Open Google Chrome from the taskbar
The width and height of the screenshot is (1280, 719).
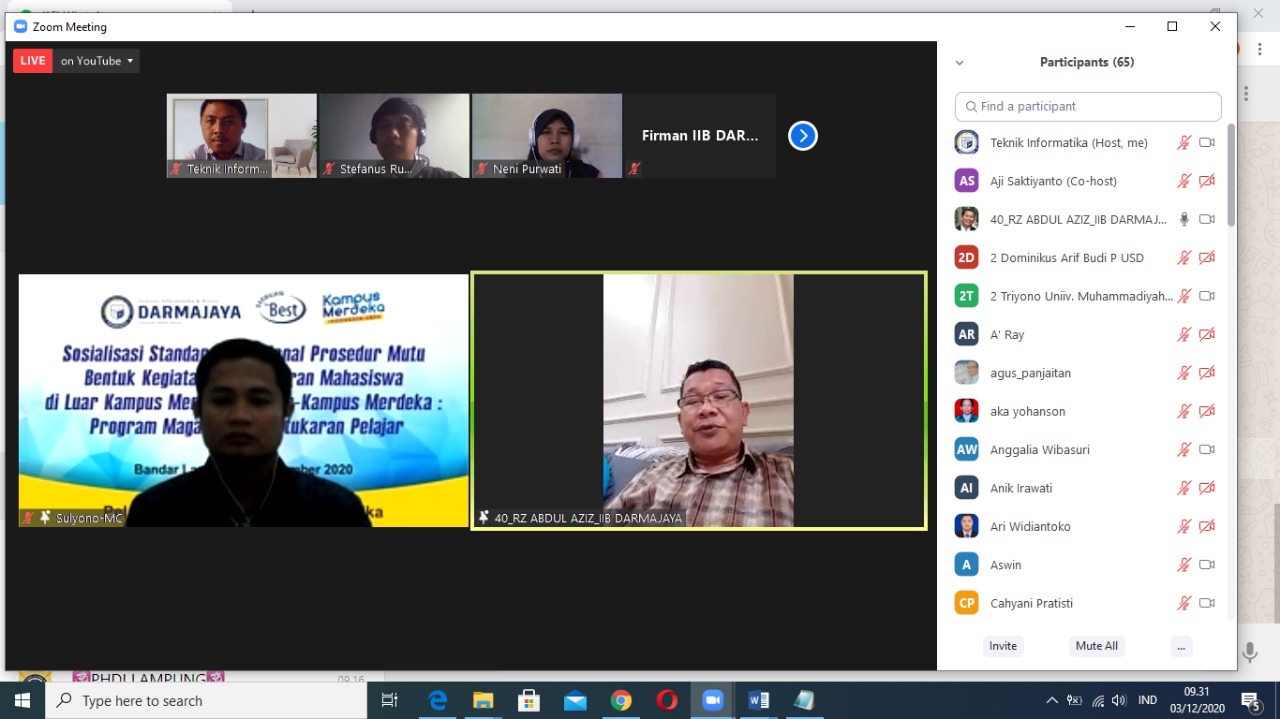[621, 700]
